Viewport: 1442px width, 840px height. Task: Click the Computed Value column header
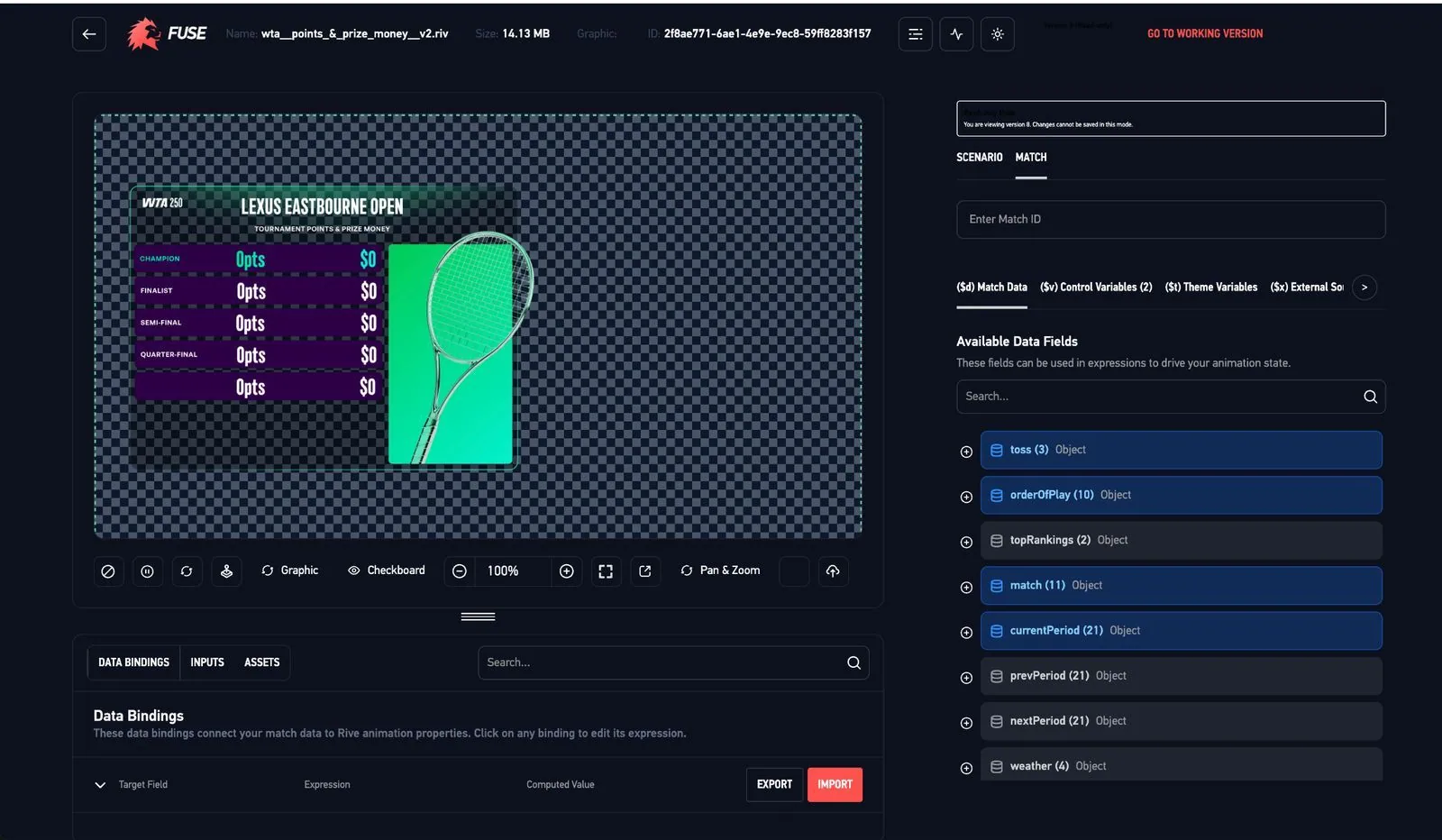(x=561, y=785)
